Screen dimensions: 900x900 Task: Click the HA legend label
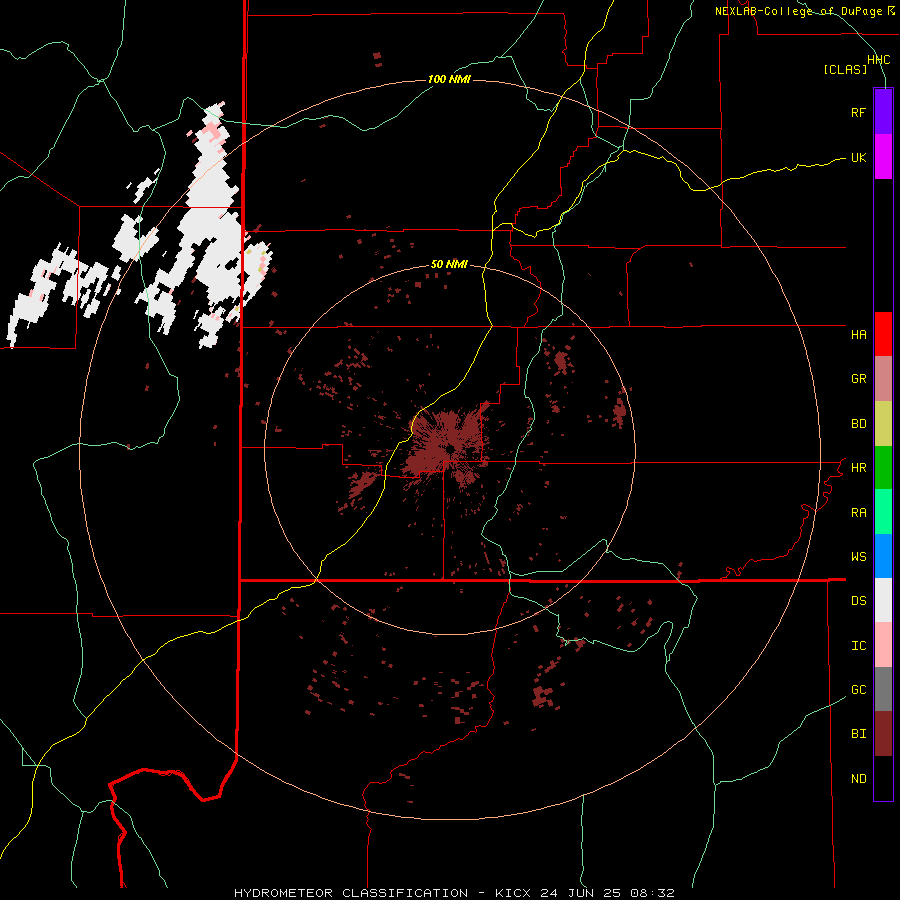(x=858, y=335)
